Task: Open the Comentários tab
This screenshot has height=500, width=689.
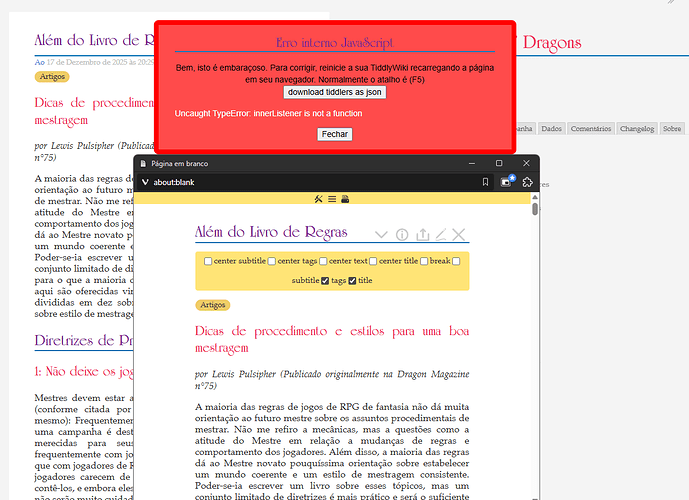Action: click(590, 129)
